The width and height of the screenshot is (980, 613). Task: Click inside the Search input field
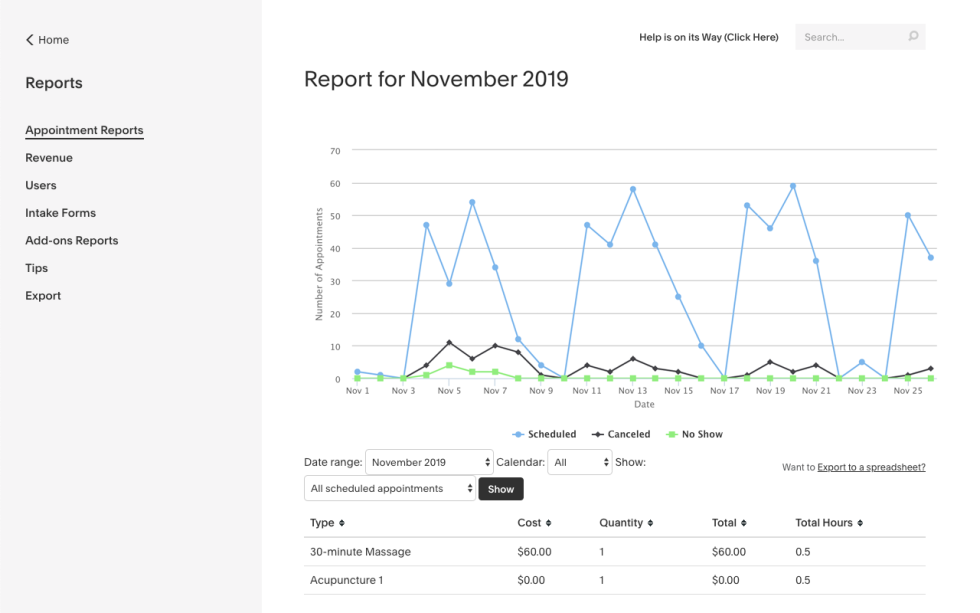coord(850,36)
